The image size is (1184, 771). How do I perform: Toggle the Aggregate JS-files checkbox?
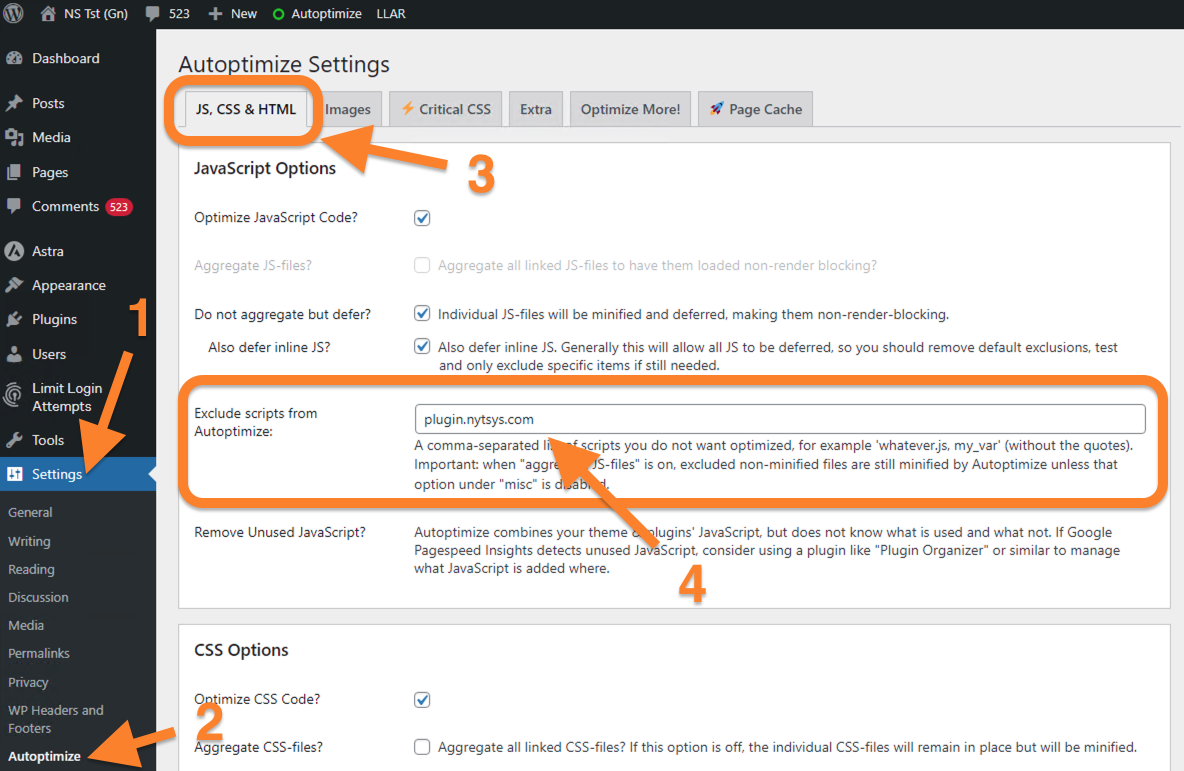pos(422,265)
